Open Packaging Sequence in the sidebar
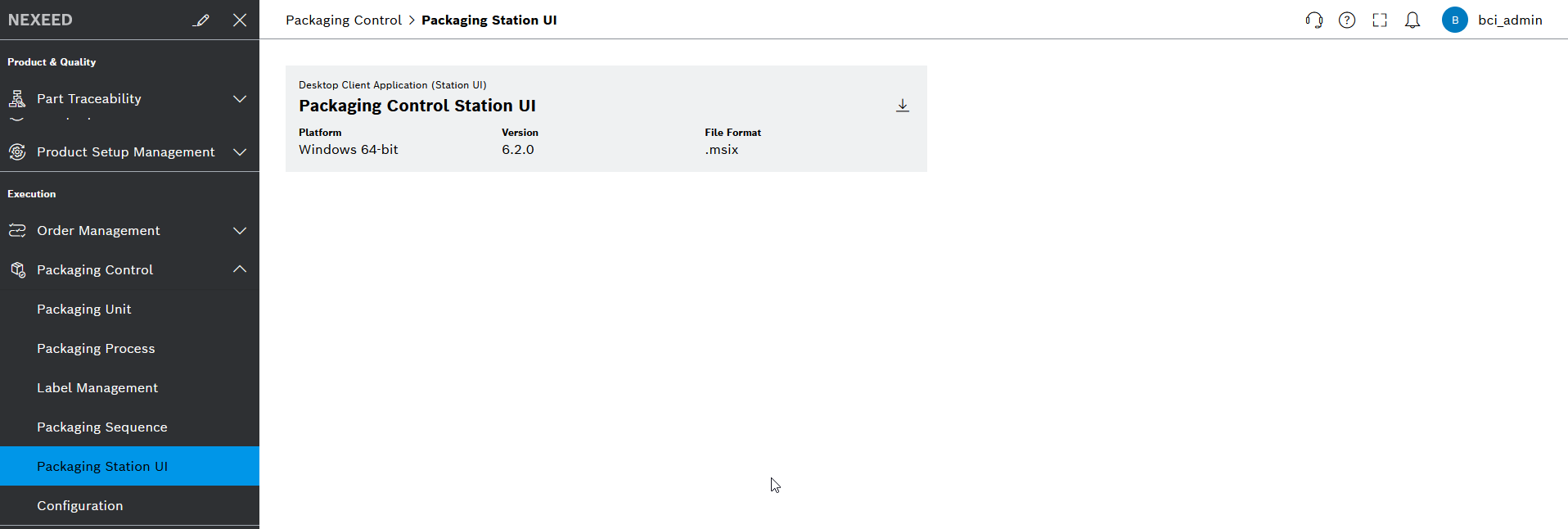Screen dimensions: 1568x529 101,427
